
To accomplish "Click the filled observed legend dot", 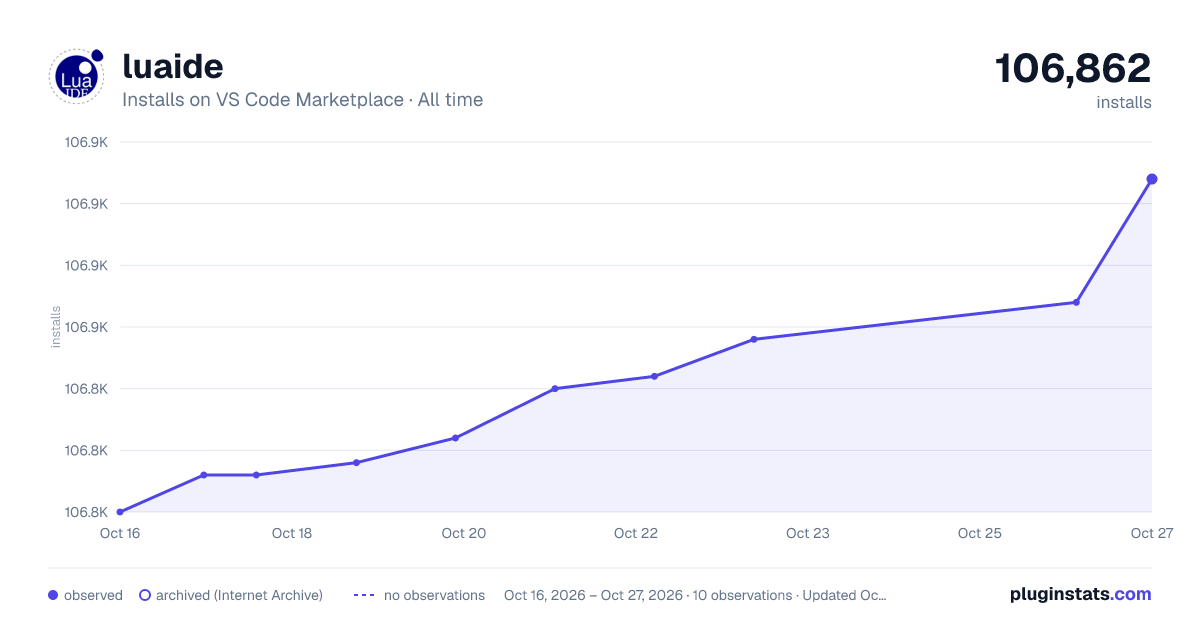I will (x=53, y=595).
